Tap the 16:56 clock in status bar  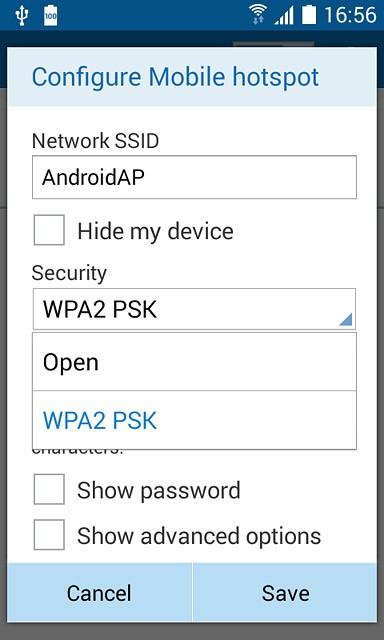pos(350,16)
